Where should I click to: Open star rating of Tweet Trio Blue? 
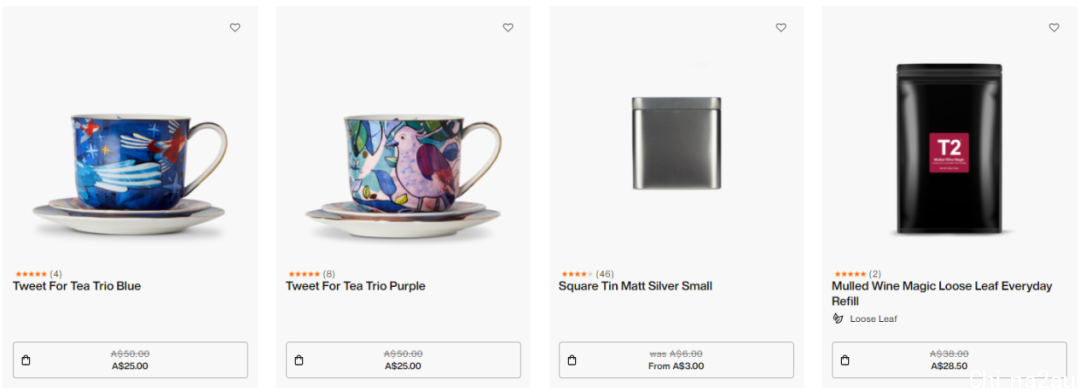pos(31,274)
